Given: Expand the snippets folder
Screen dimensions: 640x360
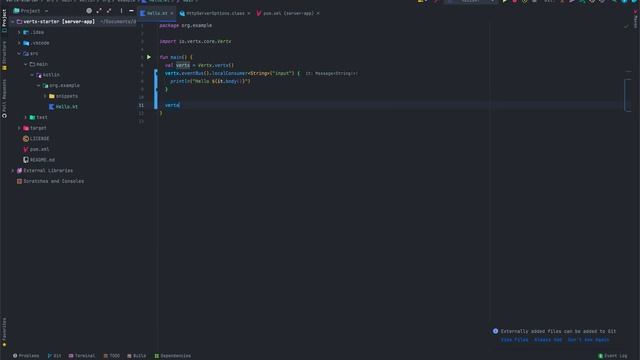Looking at the screenshot, I should click(45, 96).
